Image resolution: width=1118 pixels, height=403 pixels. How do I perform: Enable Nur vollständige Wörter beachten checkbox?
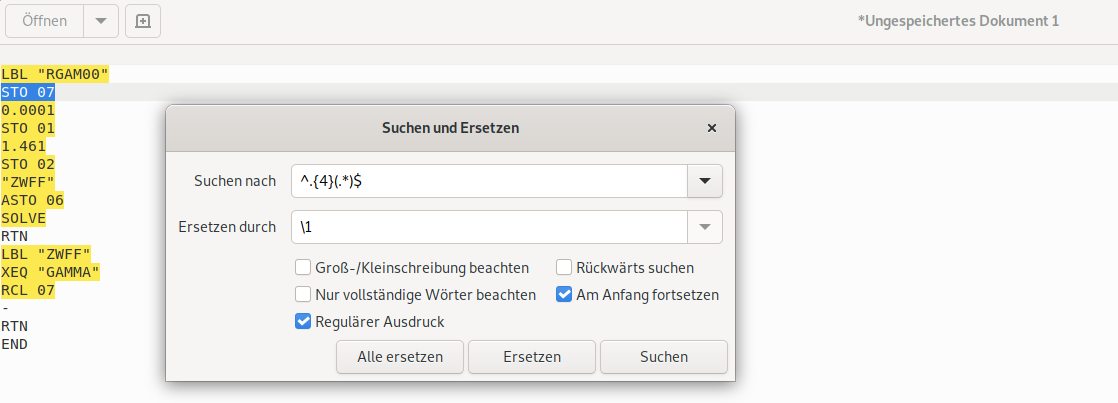[x=302, y=295]
